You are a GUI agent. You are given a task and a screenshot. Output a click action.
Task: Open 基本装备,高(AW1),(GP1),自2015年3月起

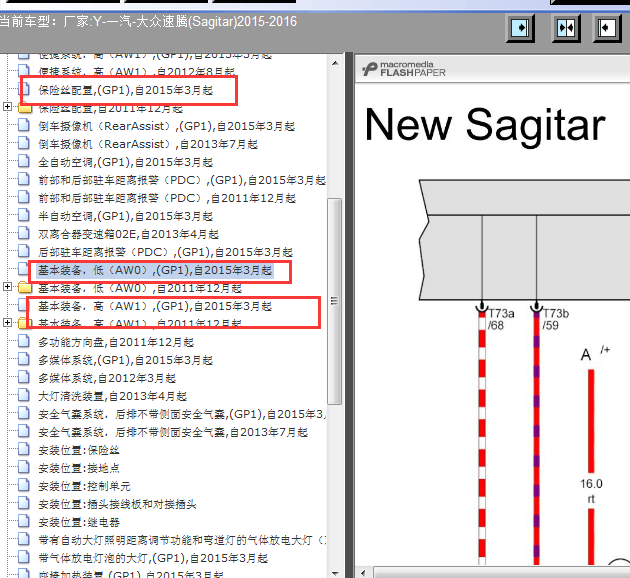coord(155,306)
